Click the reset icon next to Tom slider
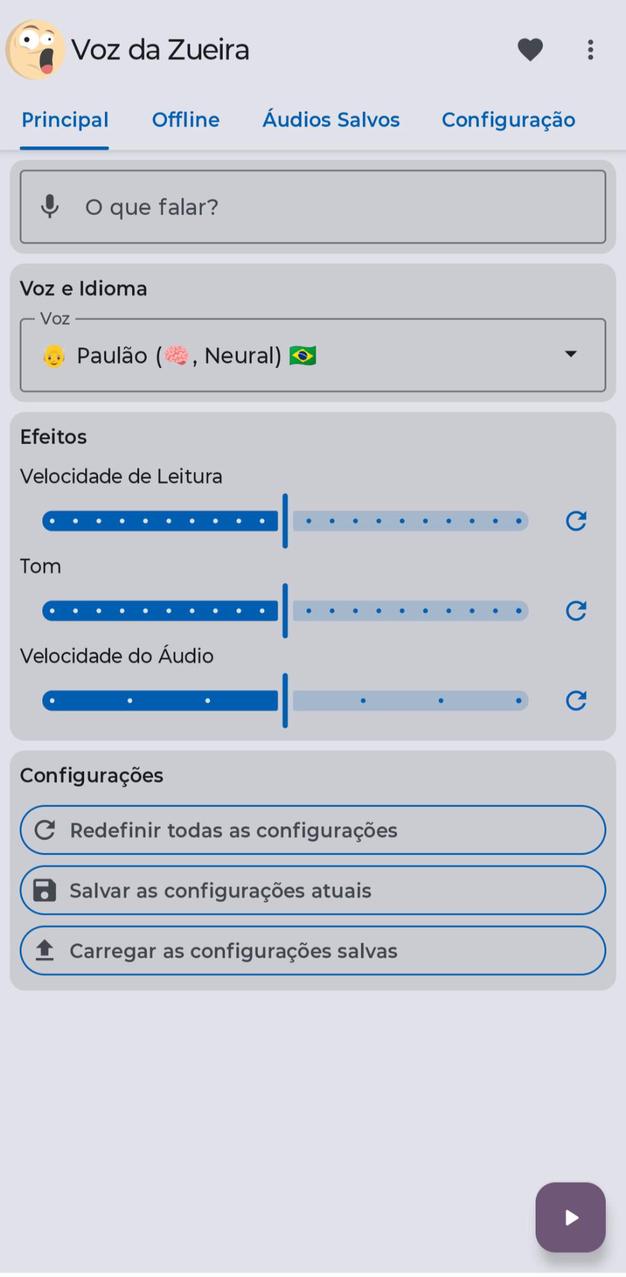The height and width of the screenshot is (1277, 626). coord(575,610)
